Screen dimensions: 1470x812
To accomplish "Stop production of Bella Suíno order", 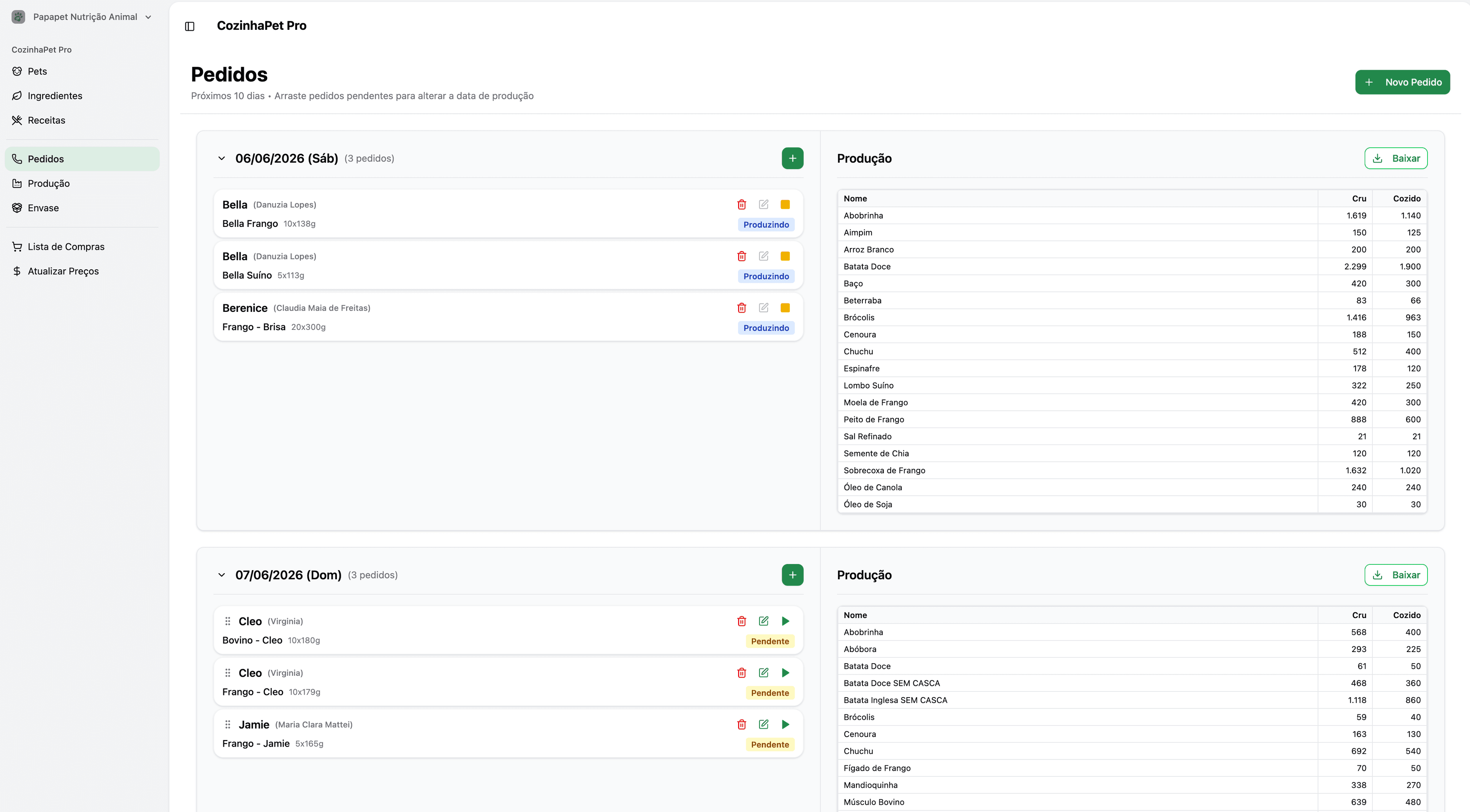I will click(785, 256).
